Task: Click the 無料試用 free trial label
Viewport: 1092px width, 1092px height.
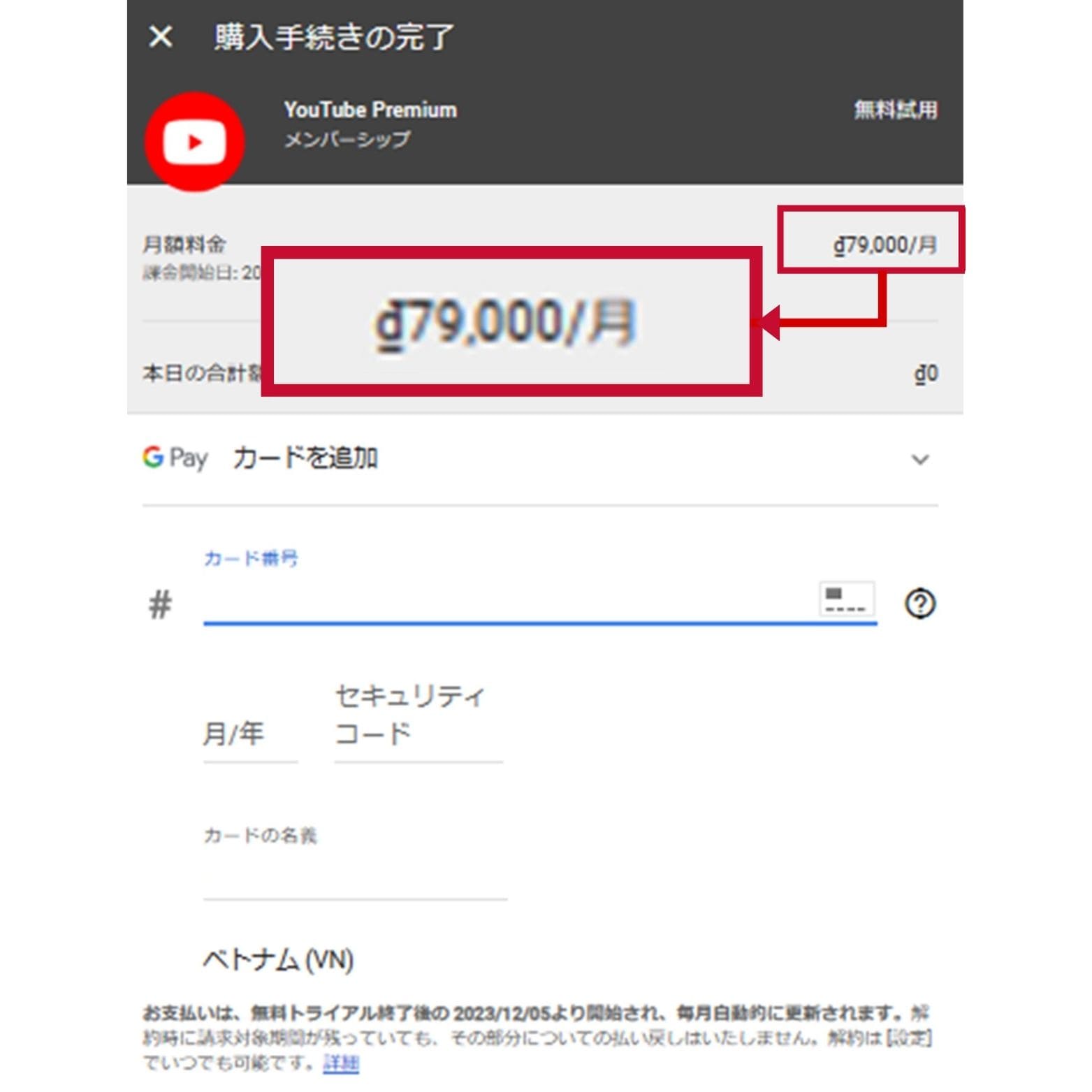Action: 896,110
